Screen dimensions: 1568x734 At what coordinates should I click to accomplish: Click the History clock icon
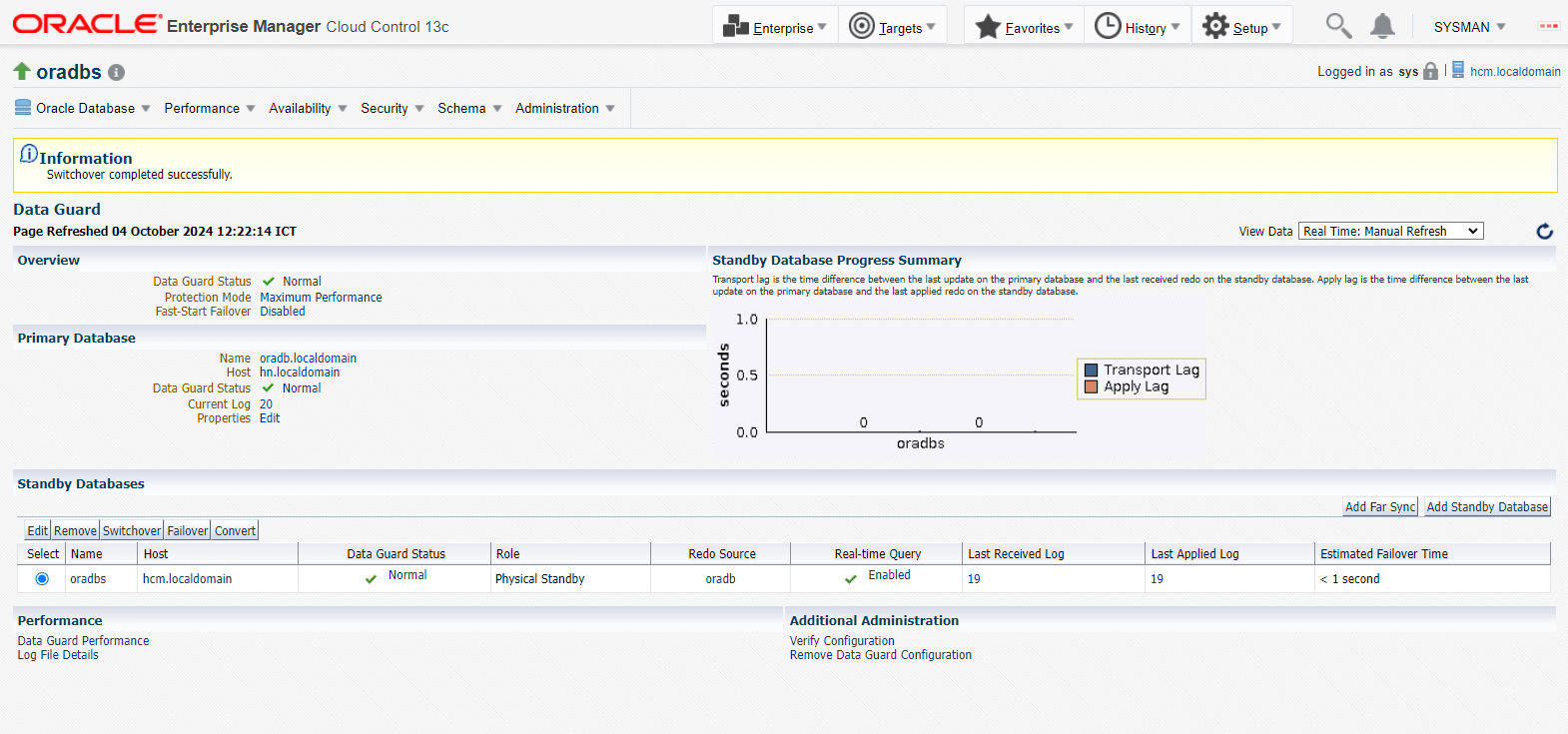1108,26
